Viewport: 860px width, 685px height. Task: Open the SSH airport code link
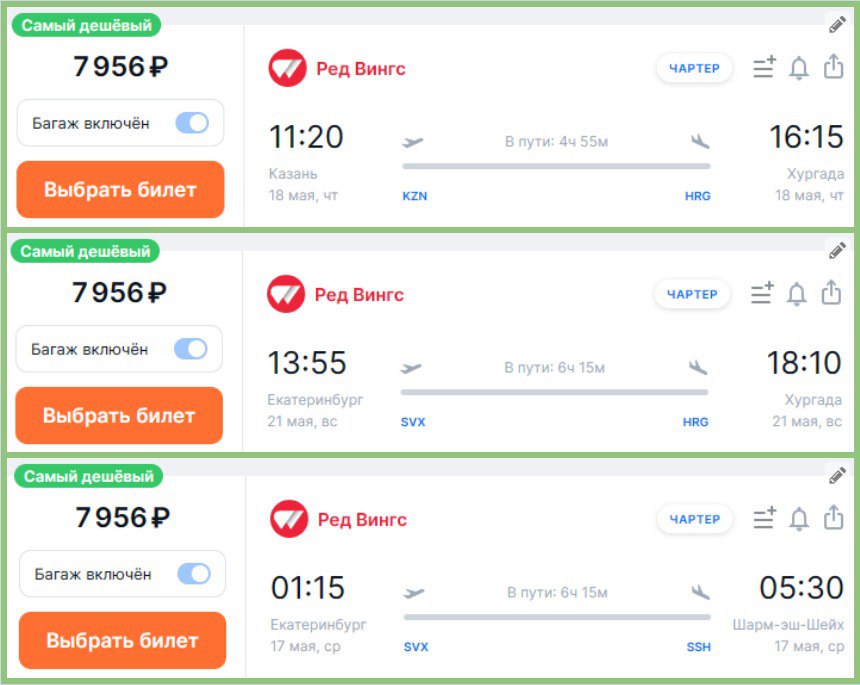(x=699, y=647)
